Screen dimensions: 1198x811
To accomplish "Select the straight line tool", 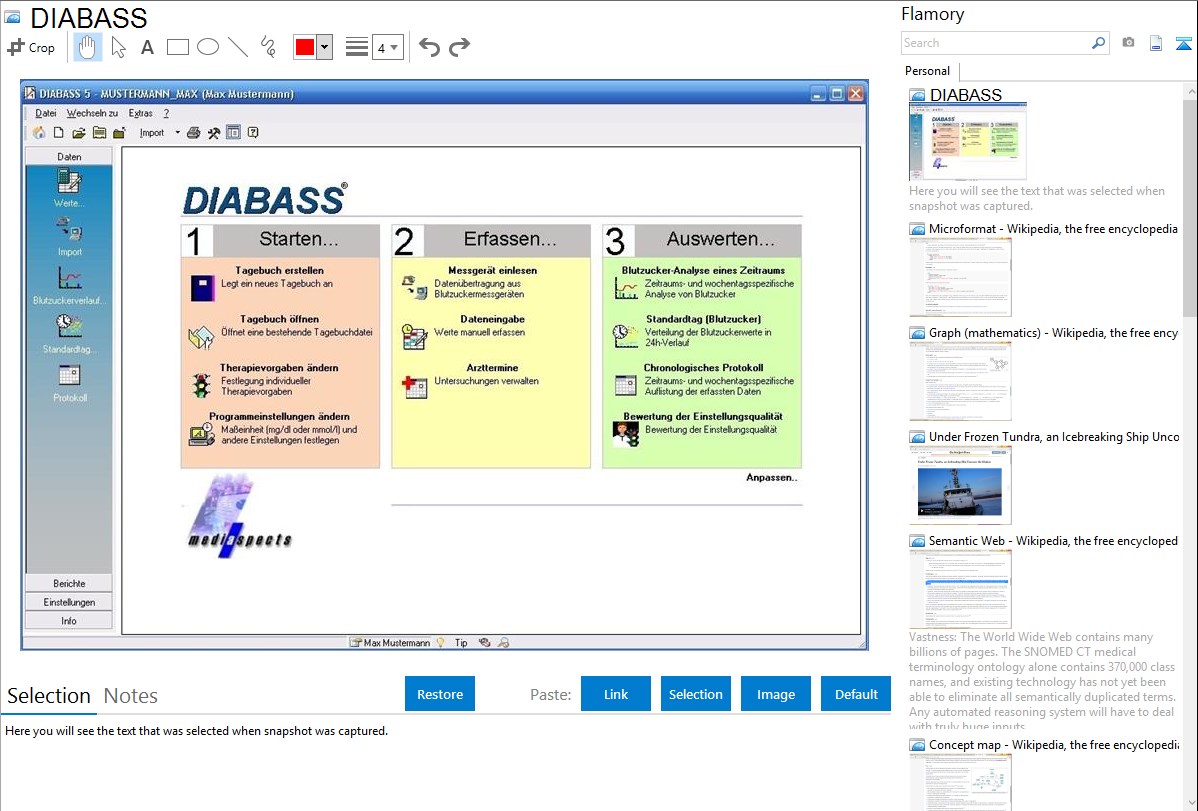I will coord(238,47).
